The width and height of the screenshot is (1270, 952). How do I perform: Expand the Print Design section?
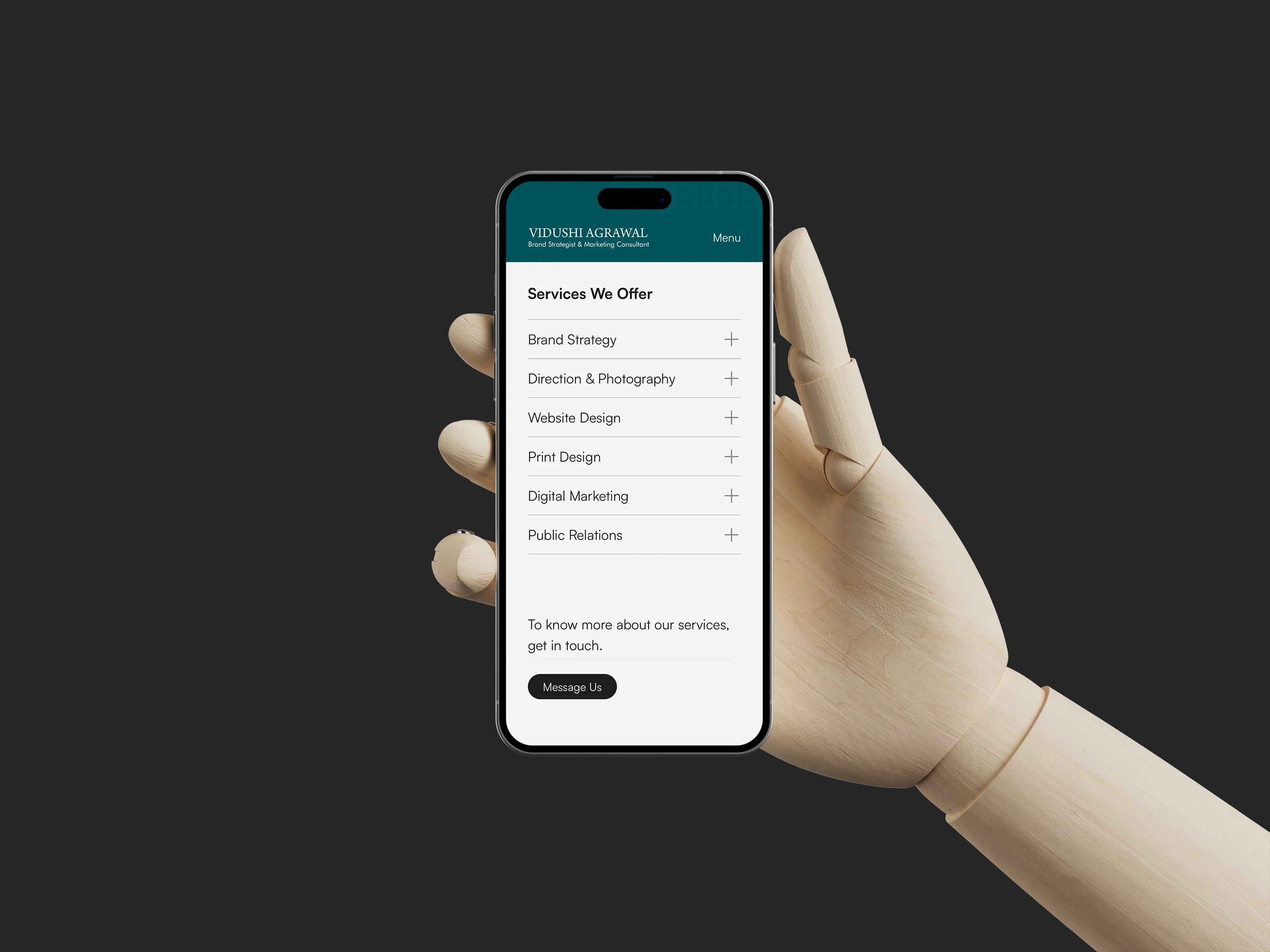(731, 457)
